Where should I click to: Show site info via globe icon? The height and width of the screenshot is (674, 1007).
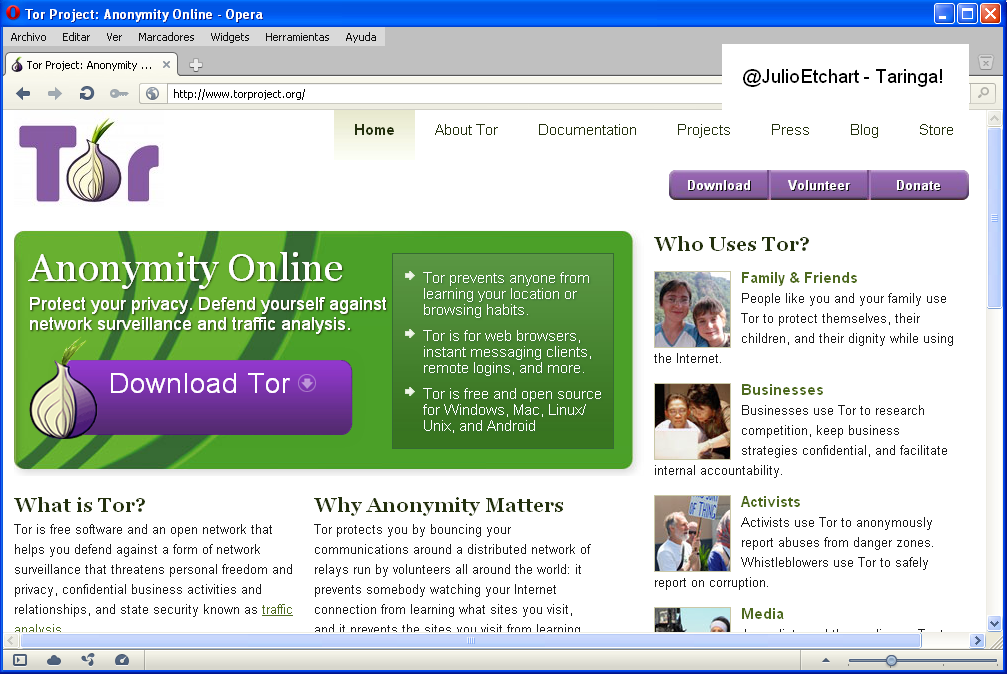152,94
